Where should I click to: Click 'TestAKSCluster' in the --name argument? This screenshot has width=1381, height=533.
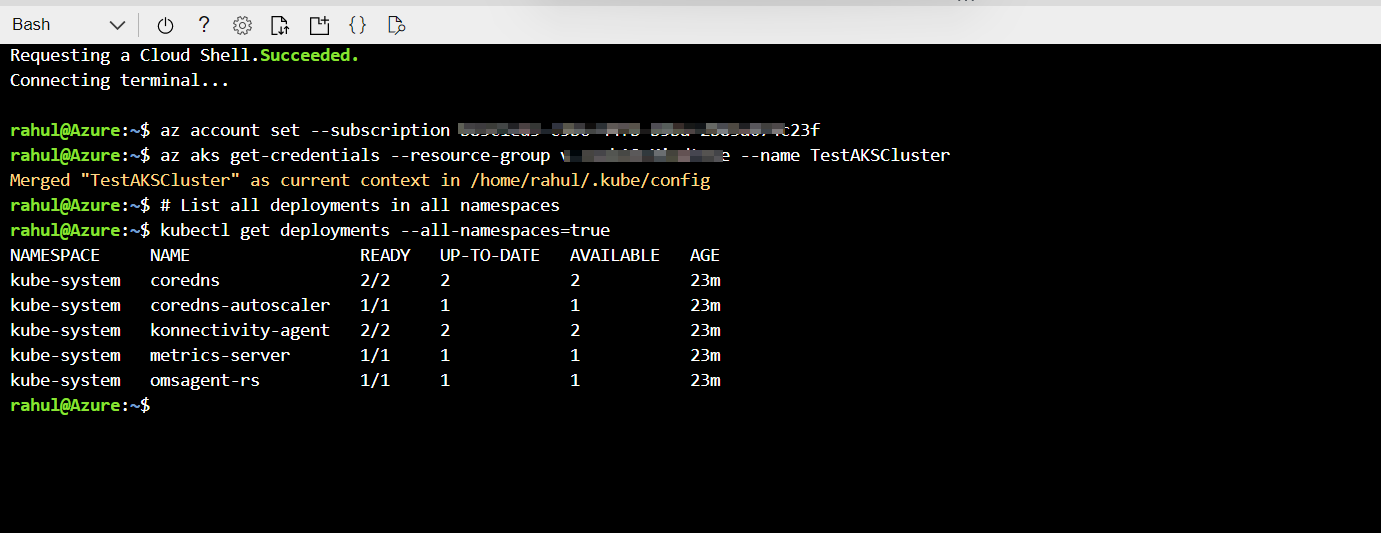(x=880, y=155)
